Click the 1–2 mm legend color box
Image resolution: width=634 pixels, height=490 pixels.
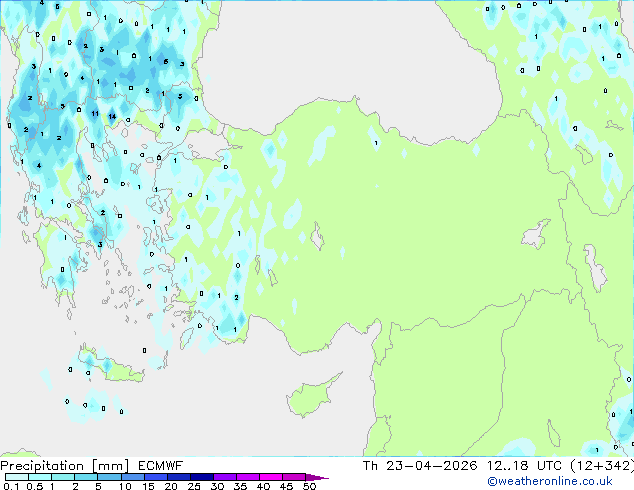pyautogui.click(x=63, y=477)
